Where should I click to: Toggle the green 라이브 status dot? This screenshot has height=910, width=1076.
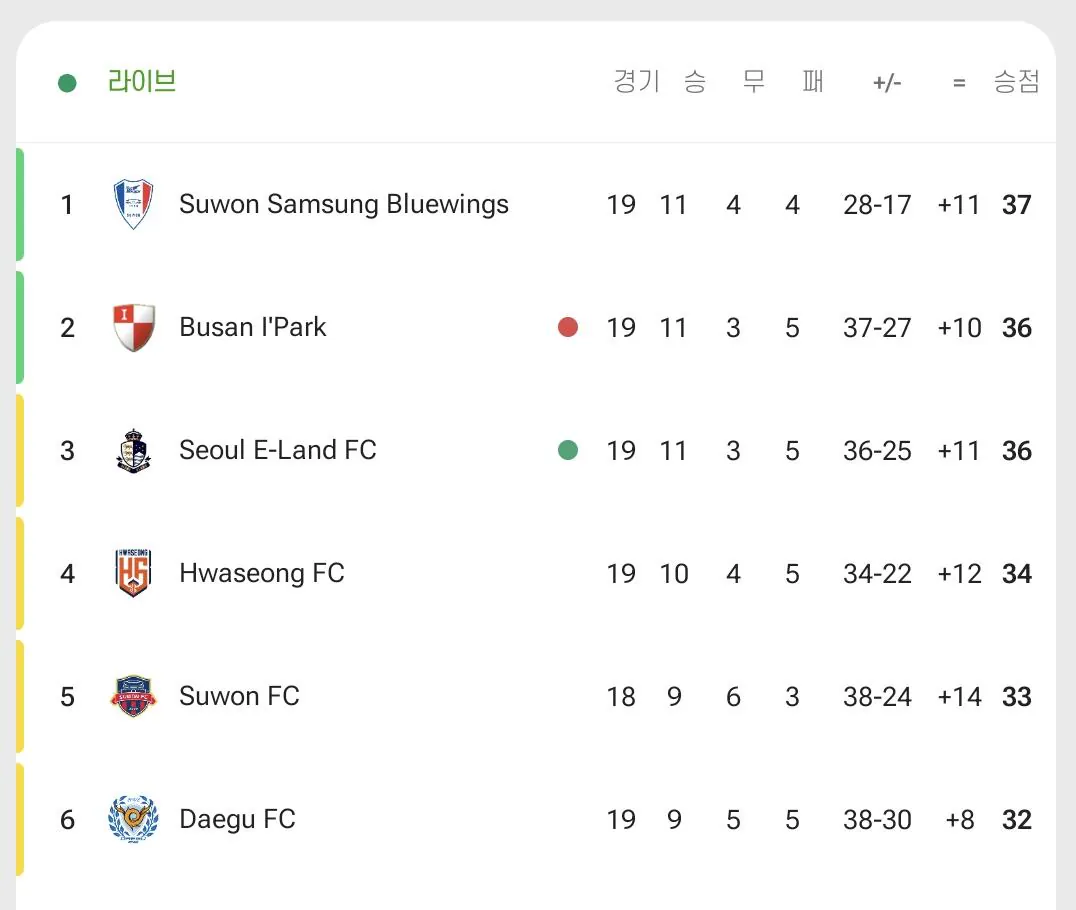[x=67, y=83]
